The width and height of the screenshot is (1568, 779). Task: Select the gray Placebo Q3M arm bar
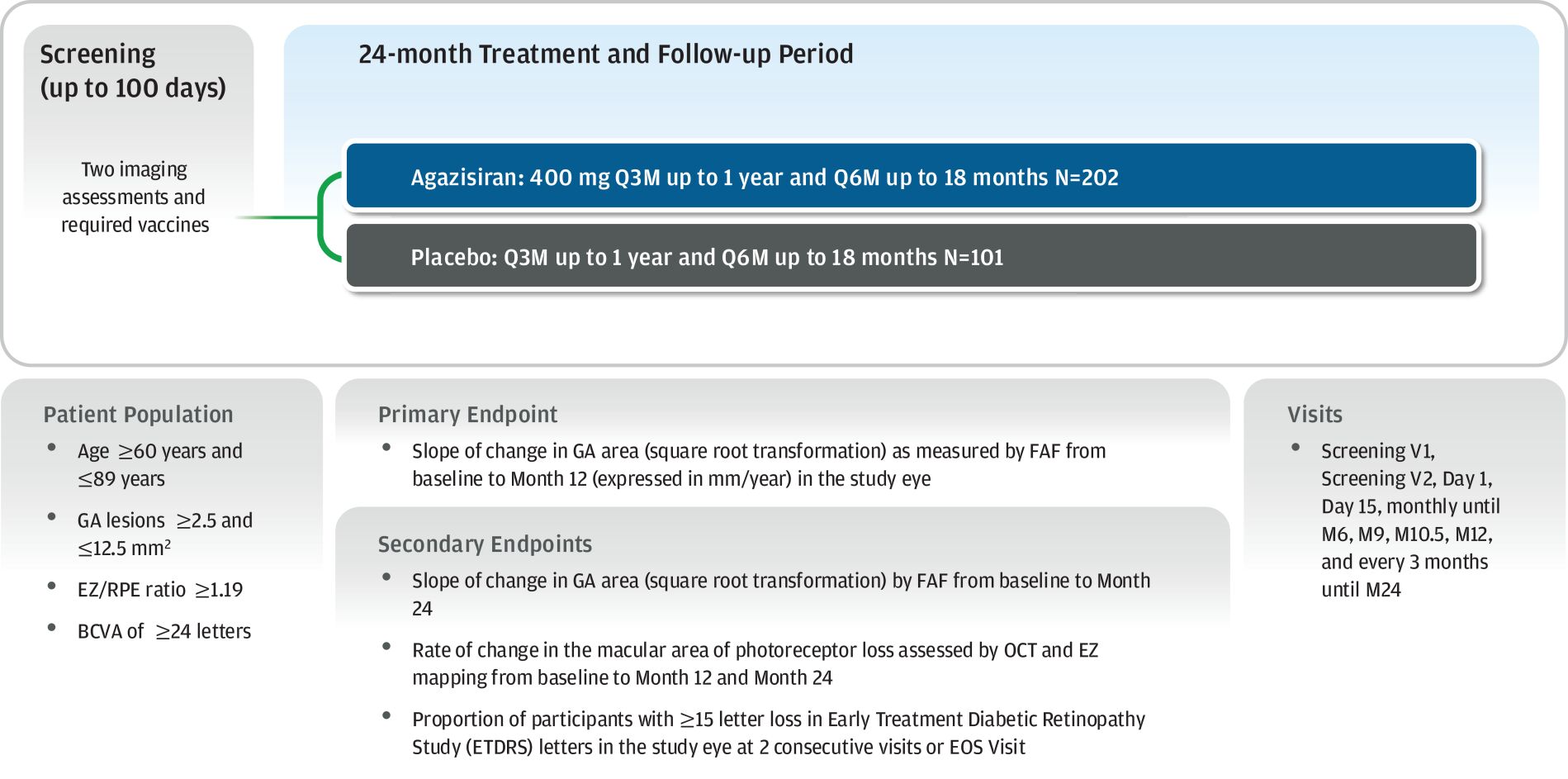(911, 256)
